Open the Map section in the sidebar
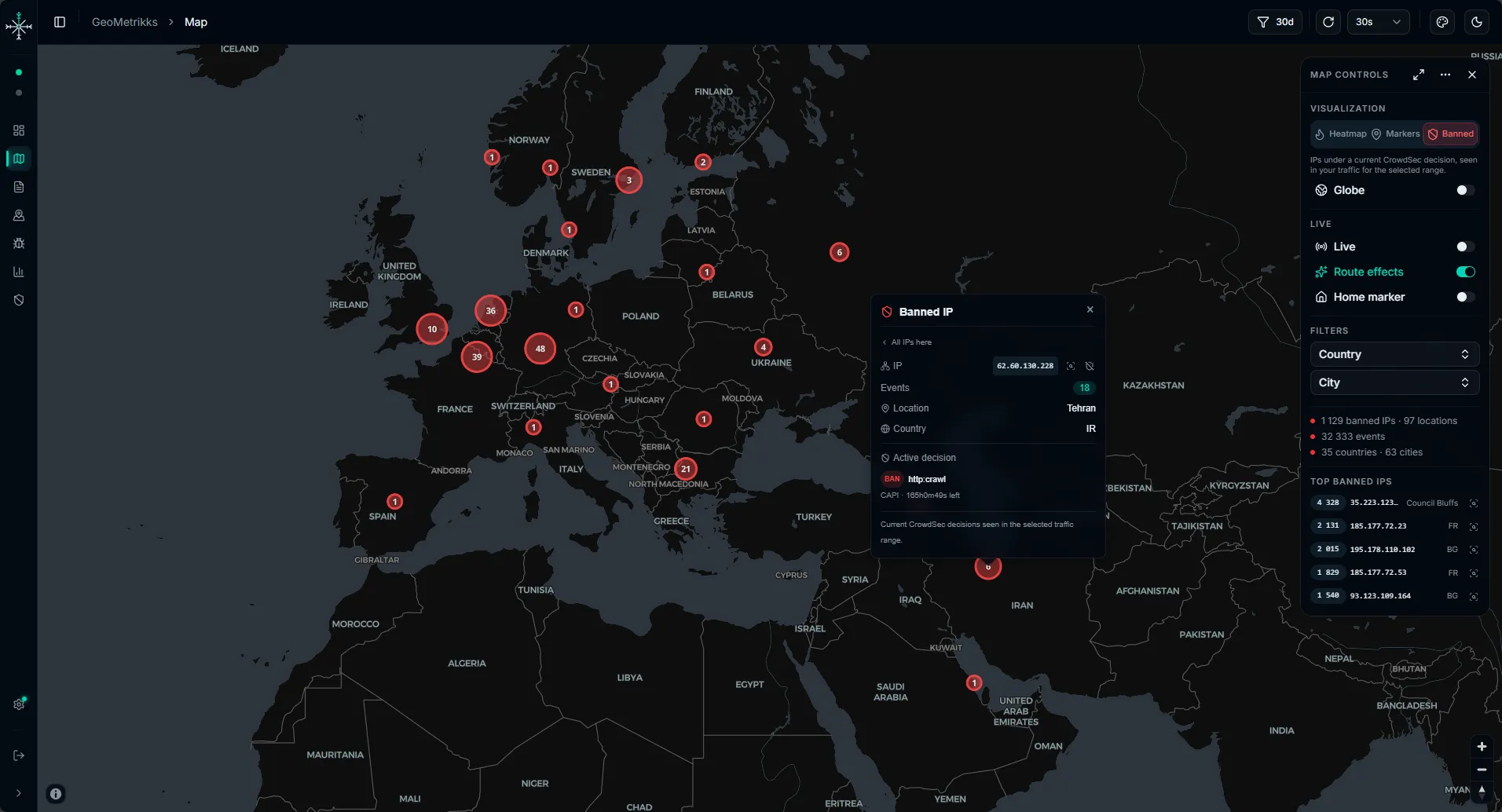1502x812 pixels. pyautogui.click(x=19, y=159)
